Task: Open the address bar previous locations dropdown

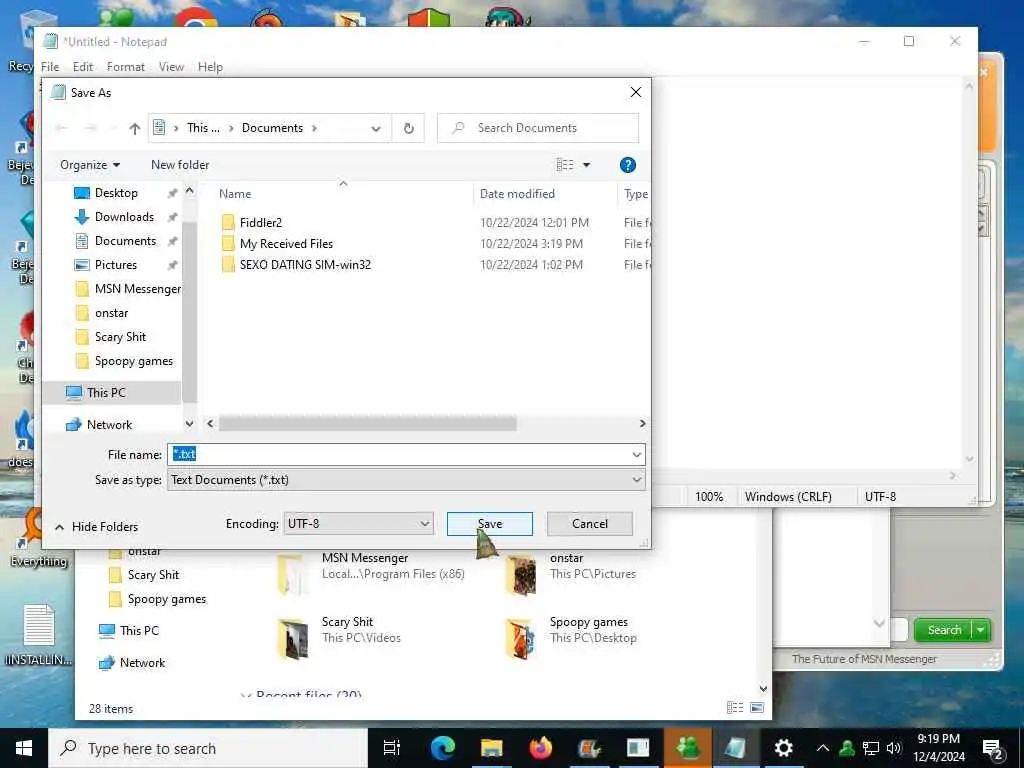Action: click(376, 129)
